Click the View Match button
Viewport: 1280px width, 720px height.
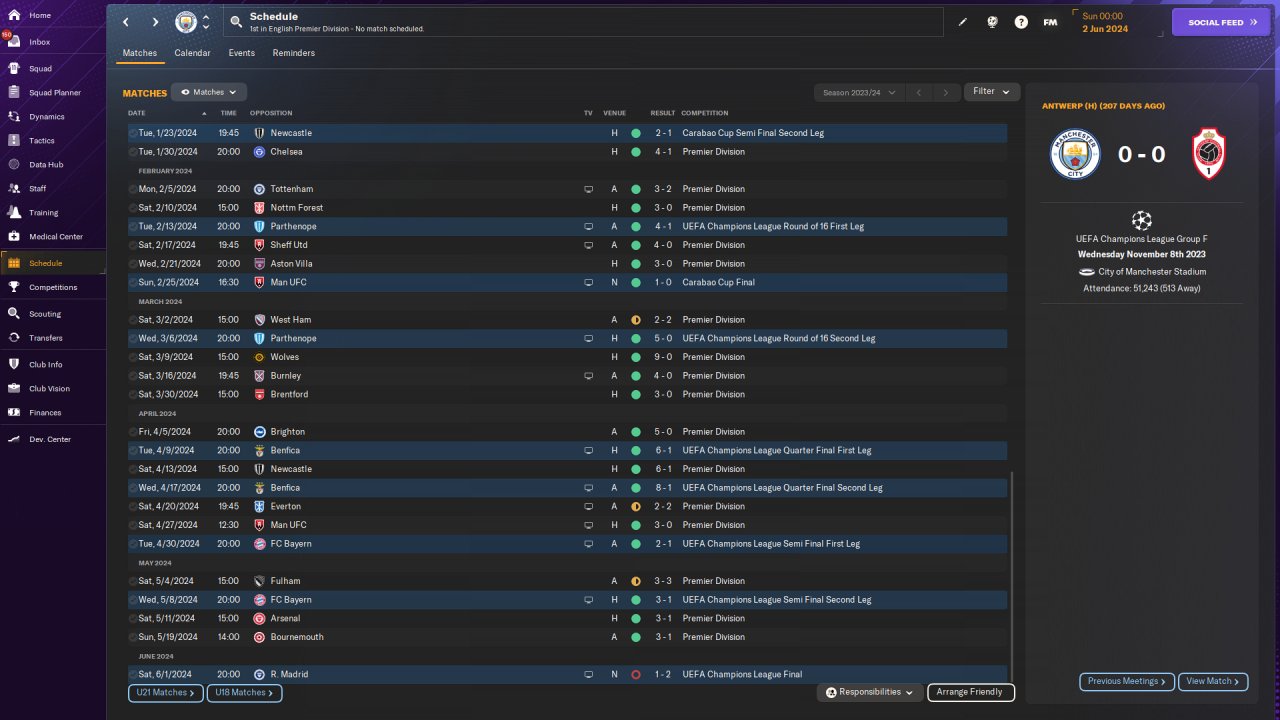tap(1213, 681)
